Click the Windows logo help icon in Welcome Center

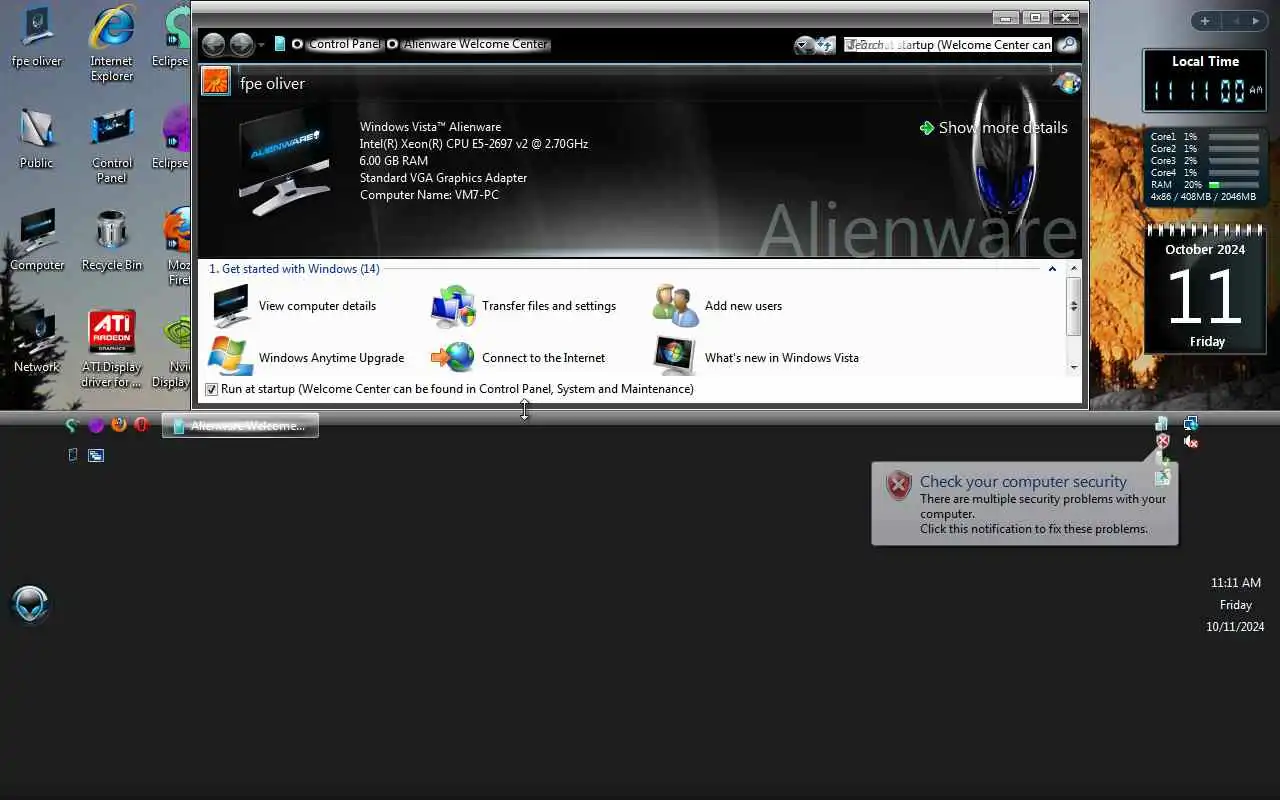pyautogui.click(x=1067, y=83)
